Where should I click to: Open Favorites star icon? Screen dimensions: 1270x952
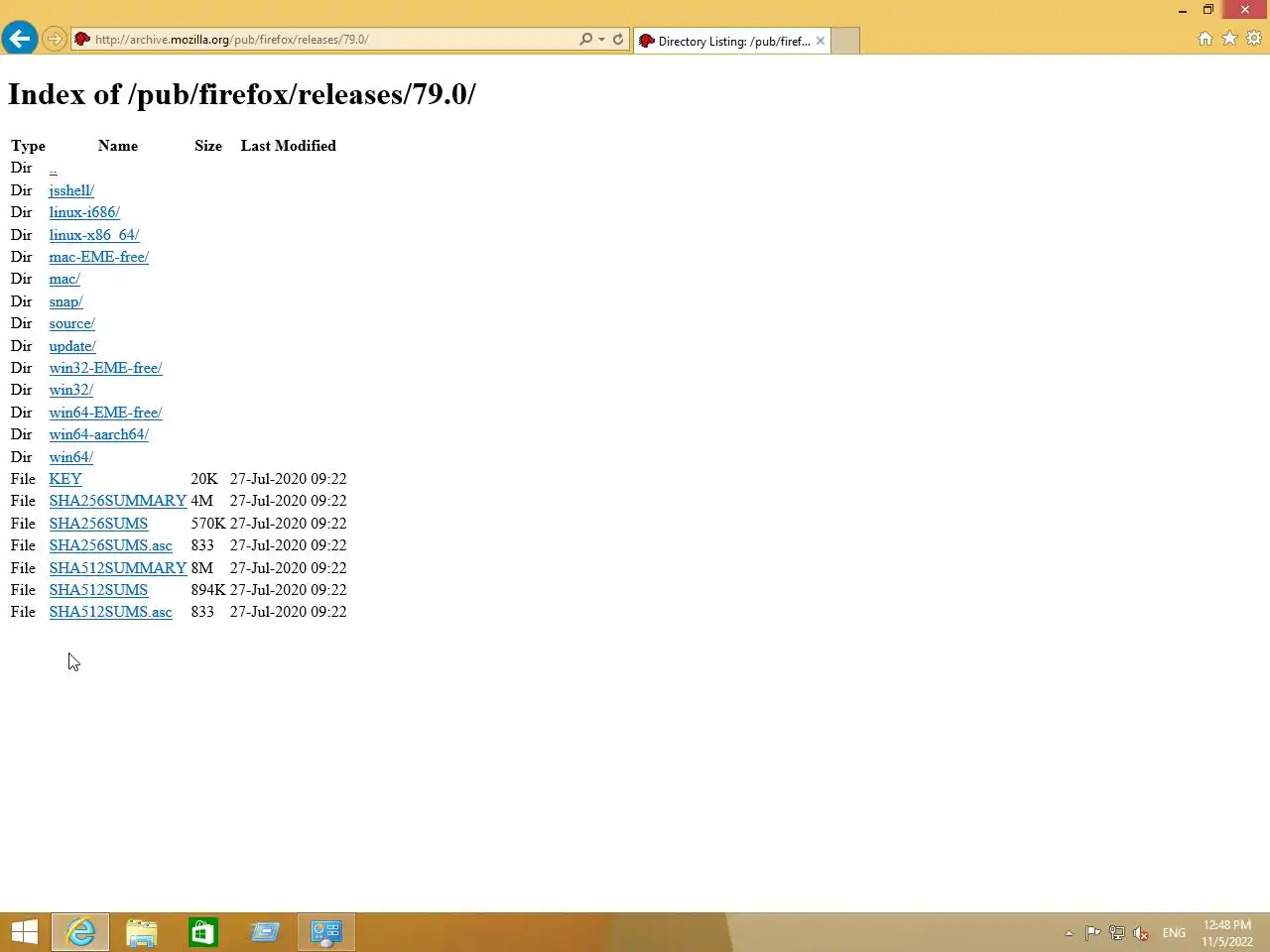coord(1230,39)
